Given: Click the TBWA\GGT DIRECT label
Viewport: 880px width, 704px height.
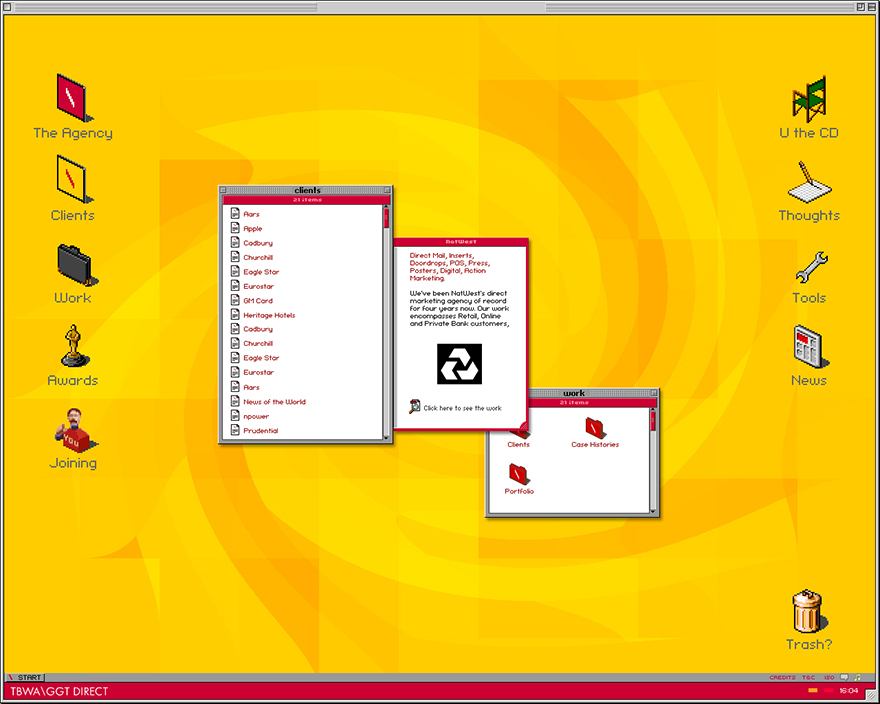Looking at the screenshot, I should [59, 691].
